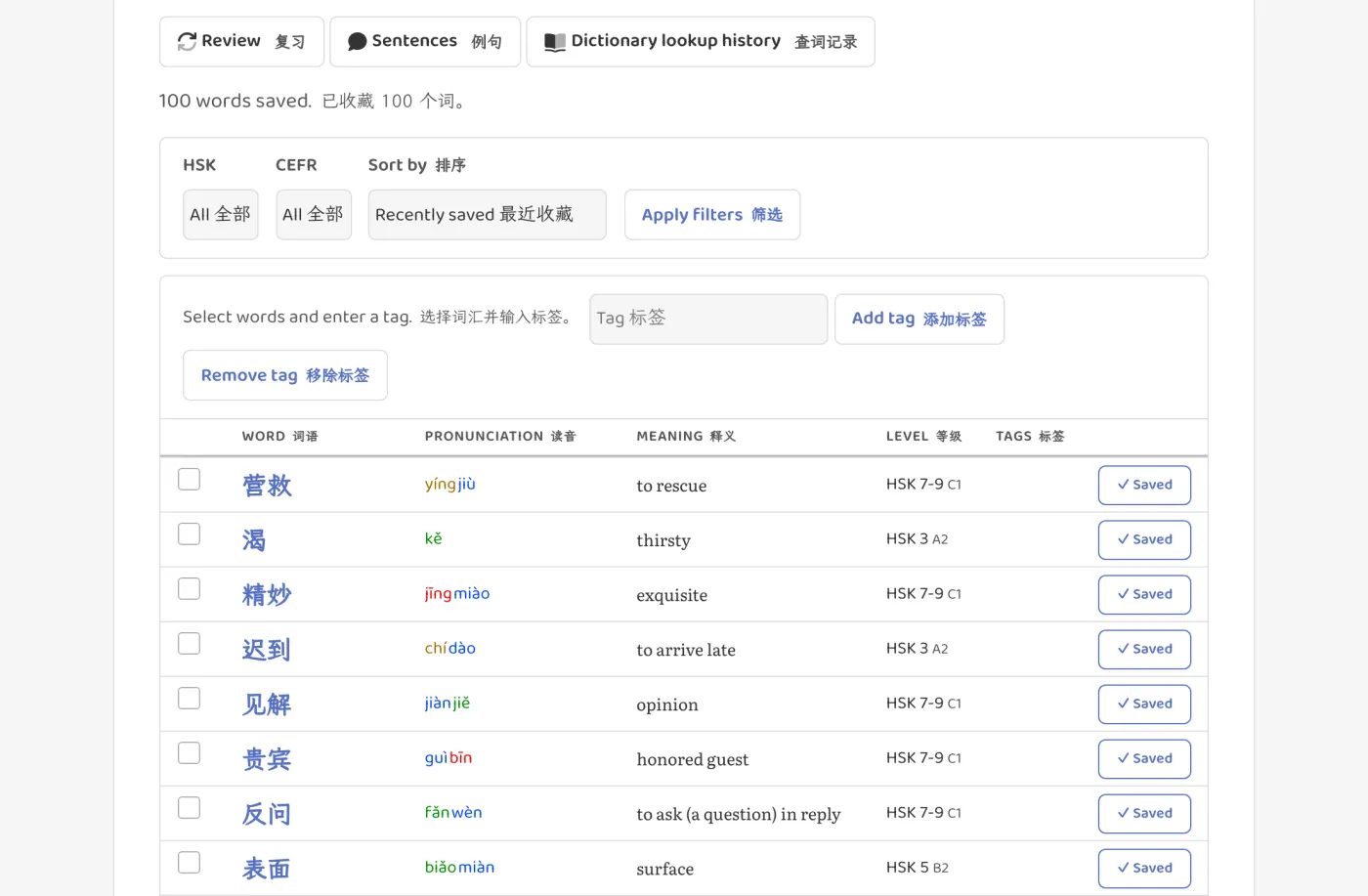
Task: Unsave 贵宾 with its Saved button
Action: click(1144, 758)
